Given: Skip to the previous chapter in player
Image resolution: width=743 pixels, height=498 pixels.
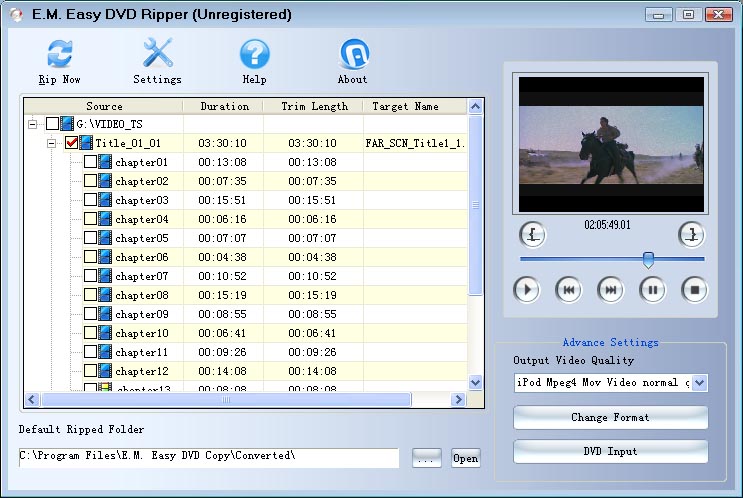Looking at the screenshot, I should (568, 290).
